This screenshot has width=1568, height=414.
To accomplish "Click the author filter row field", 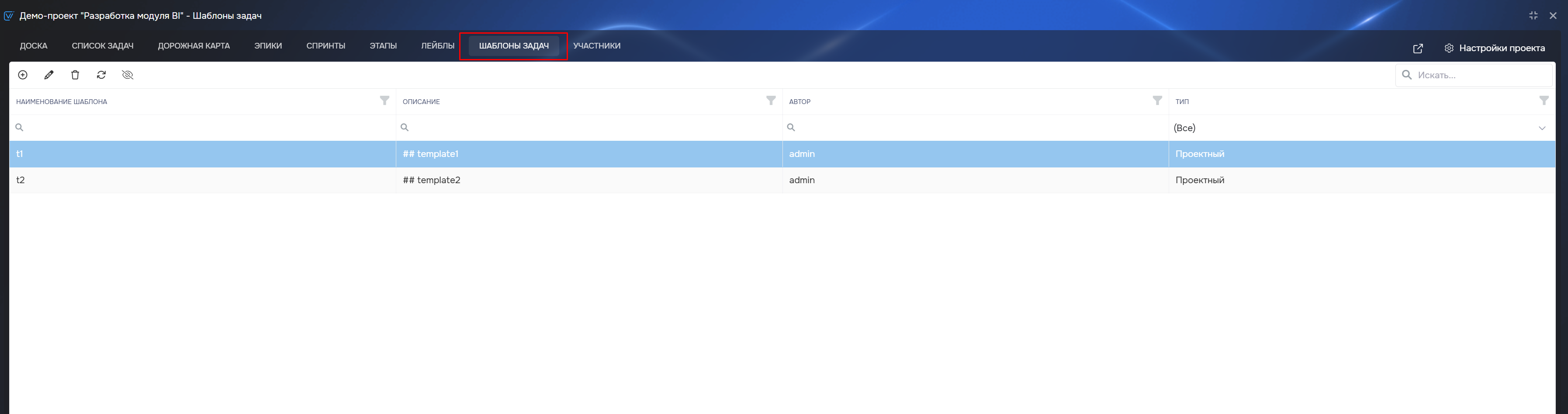I will click(975, 127).
